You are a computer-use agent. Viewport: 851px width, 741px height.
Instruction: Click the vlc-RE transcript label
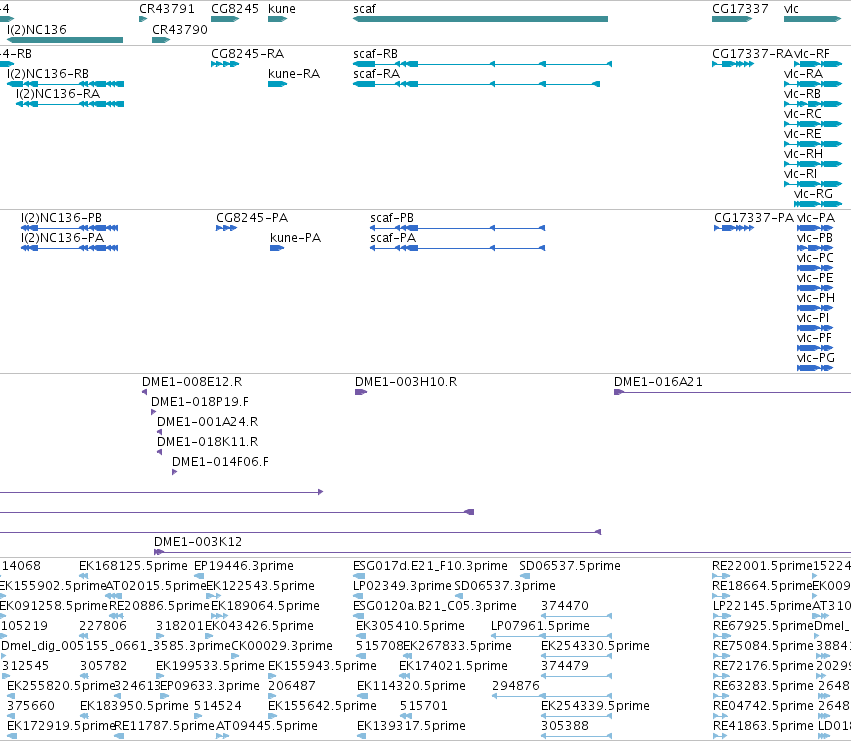pos(802,134)
